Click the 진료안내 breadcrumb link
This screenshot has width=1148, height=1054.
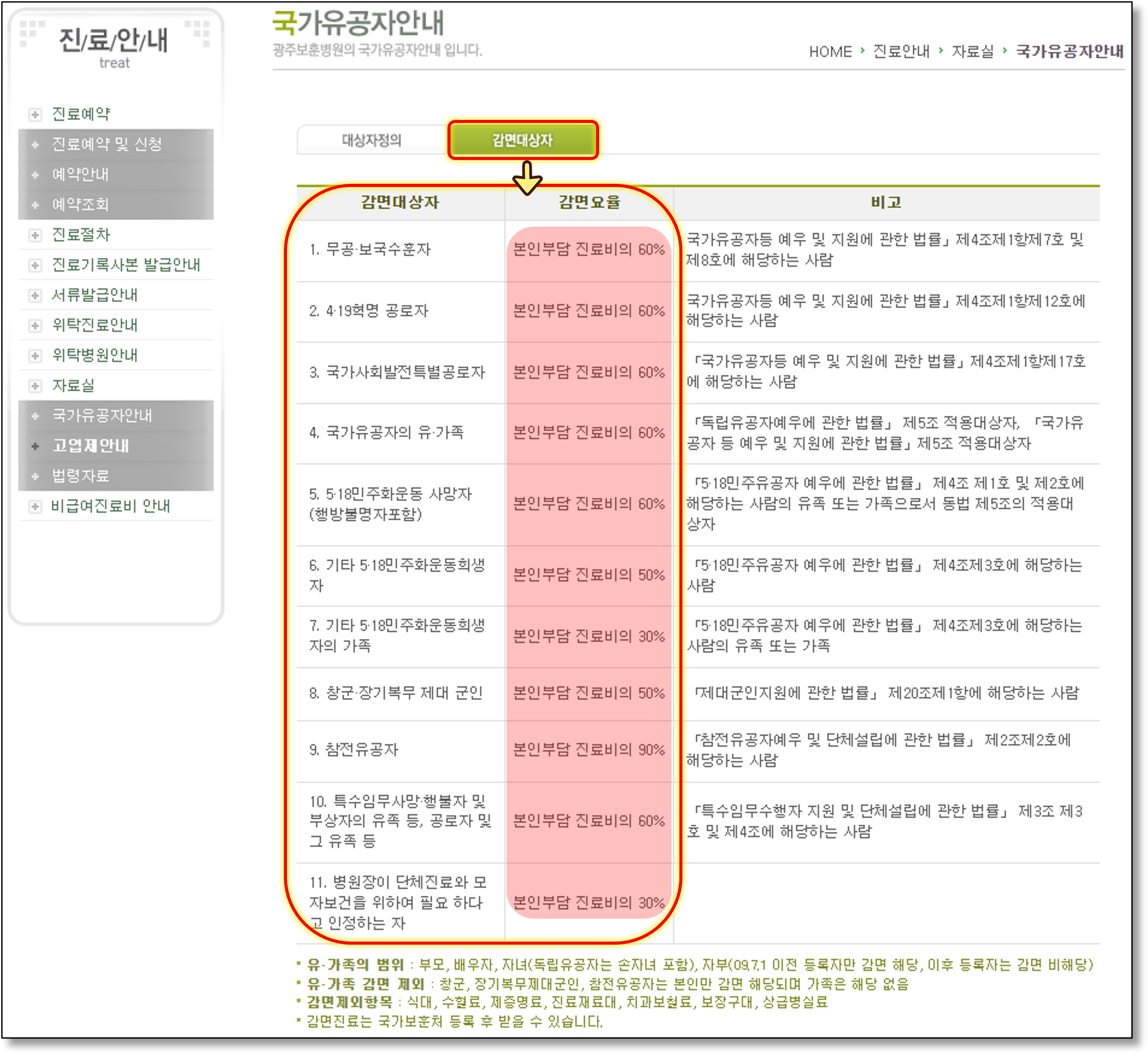901,52
